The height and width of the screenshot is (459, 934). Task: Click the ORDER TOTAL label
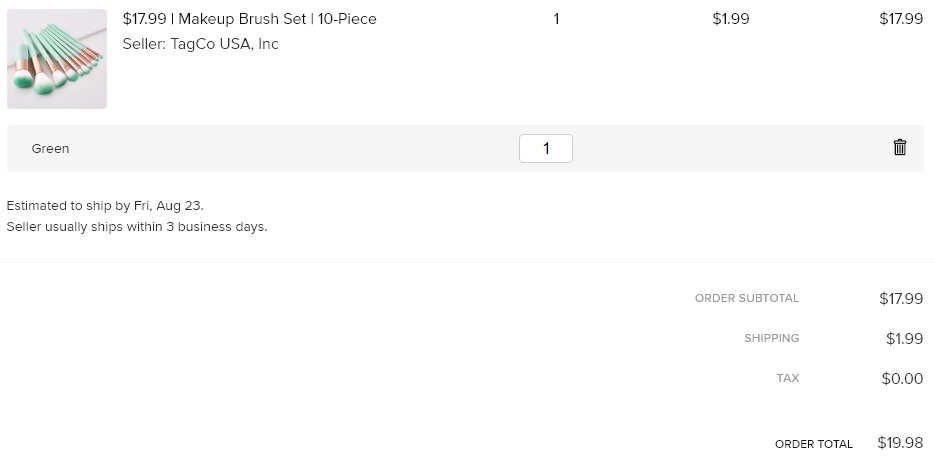tap(814, 444)
